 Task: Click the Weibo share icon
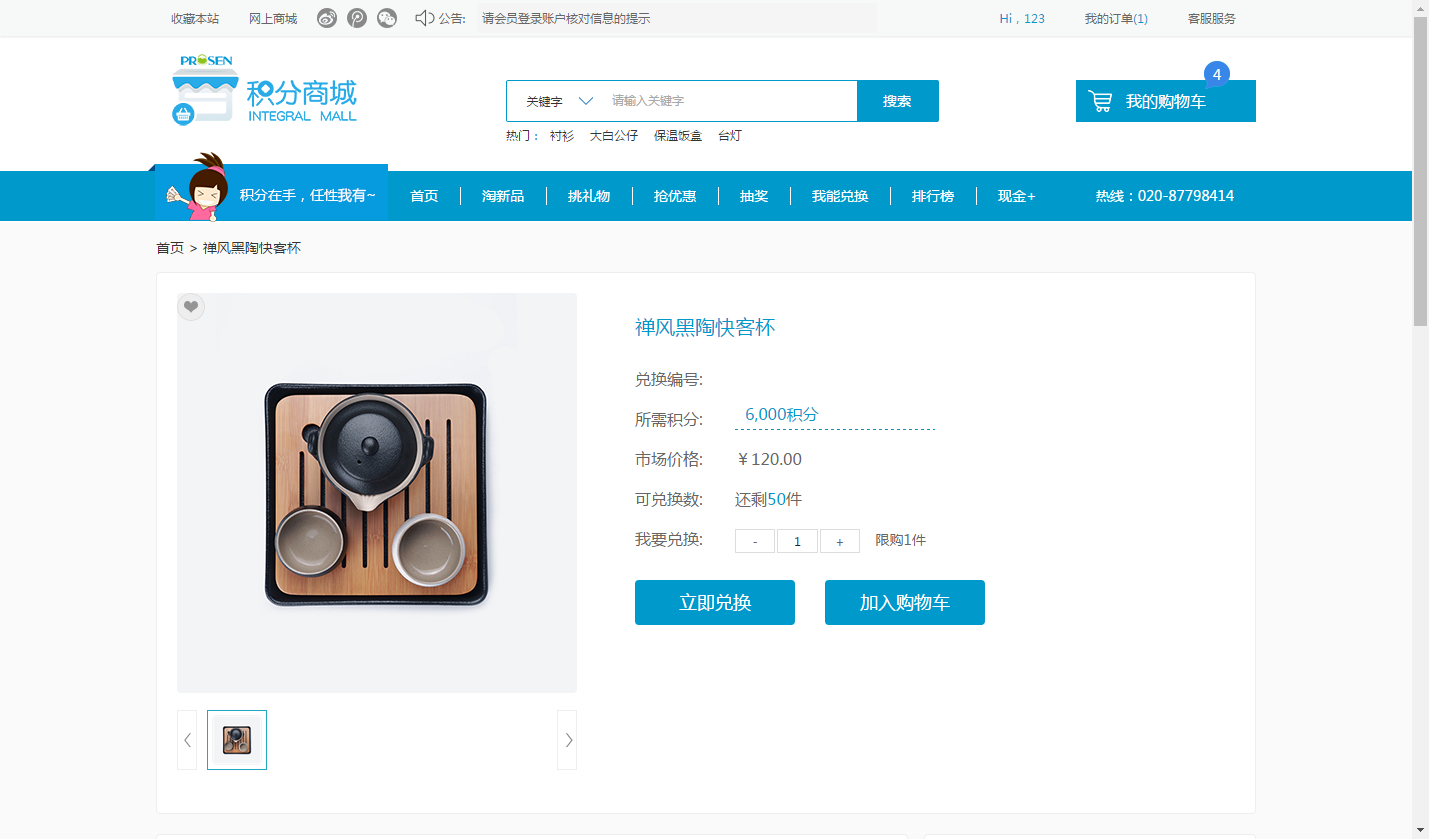tap(327, 18)
